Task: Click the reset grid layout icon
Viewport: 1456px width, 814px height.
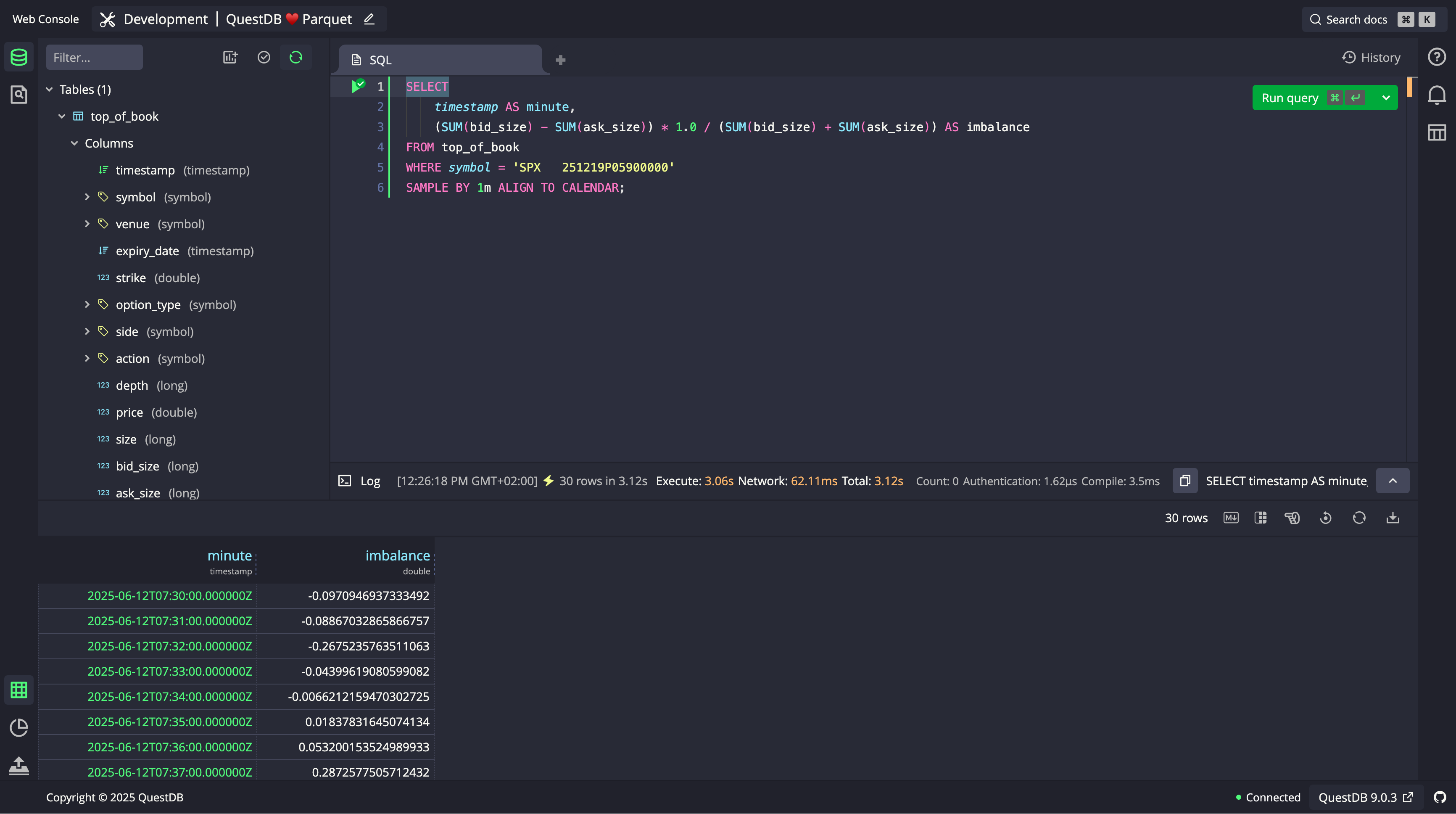Action: 1325,518
